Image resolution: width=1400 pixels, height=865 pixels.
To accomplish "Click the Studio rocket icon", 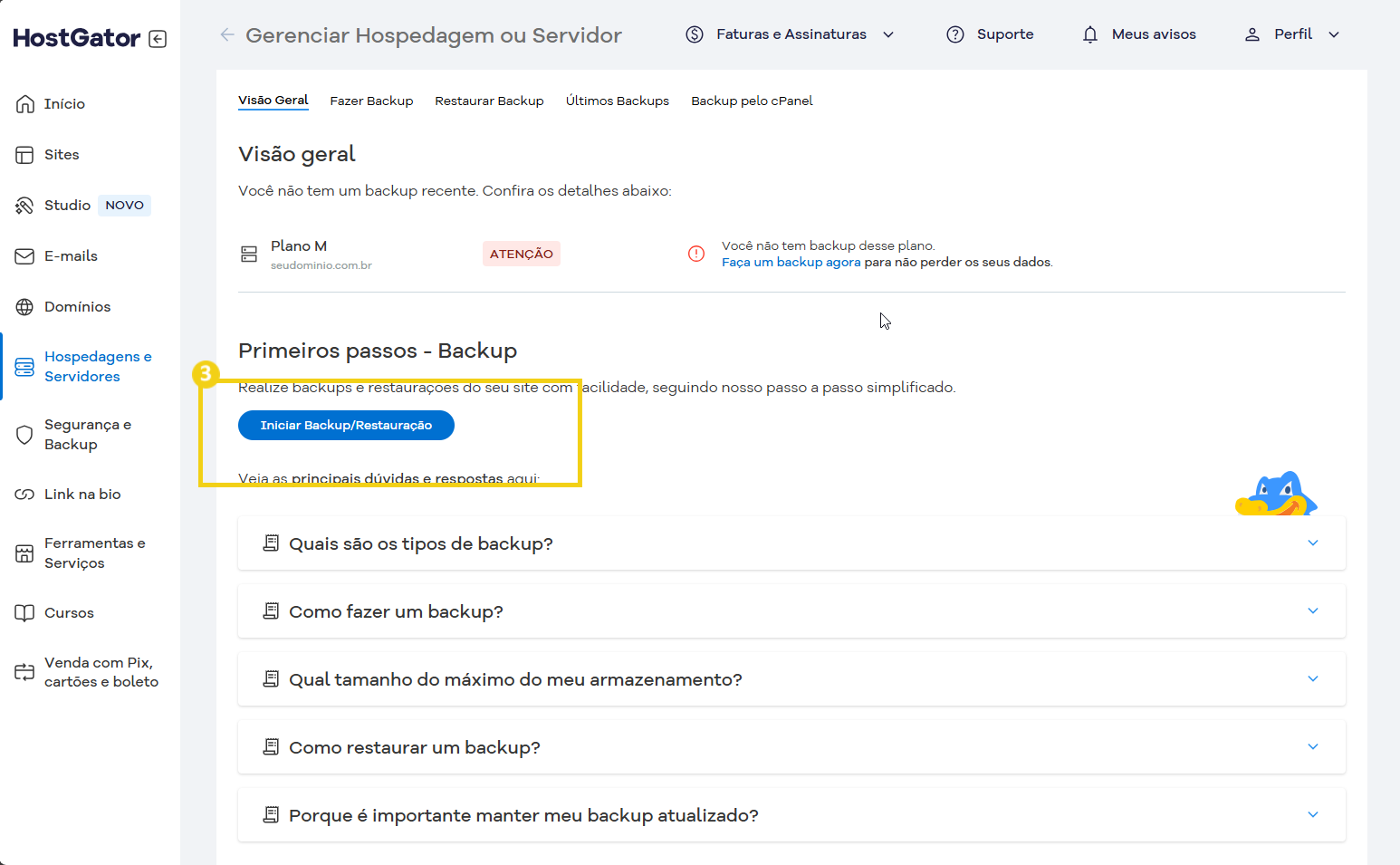I will click(25, 206).
